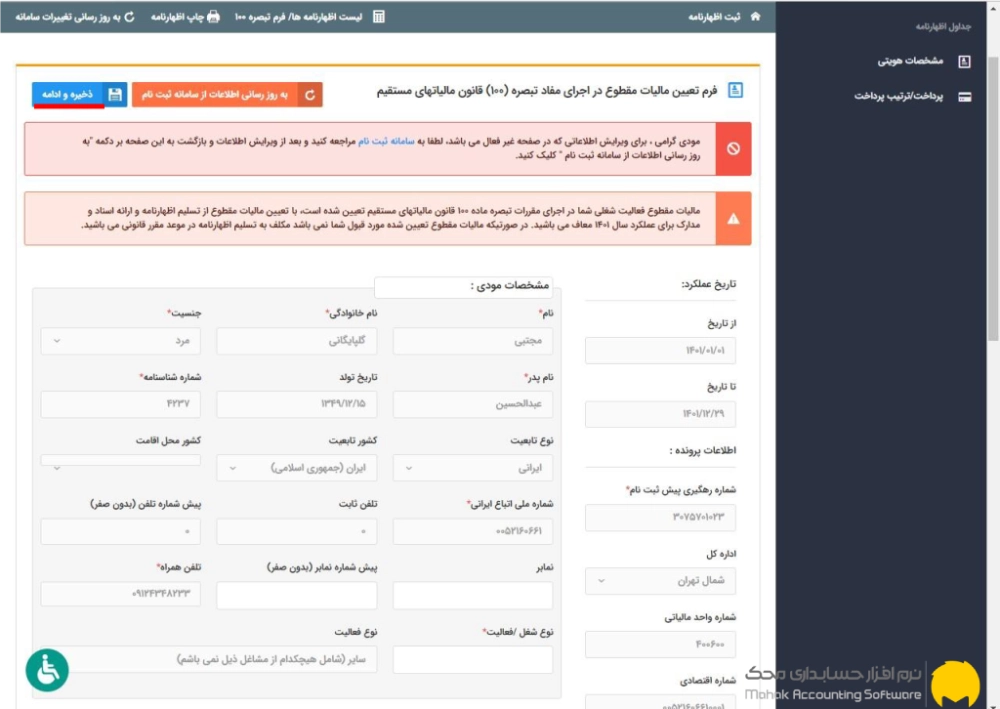1000x709 pixels.
Task: Open the کشور تابعیت dropdown
Action: tap(297, 468)
